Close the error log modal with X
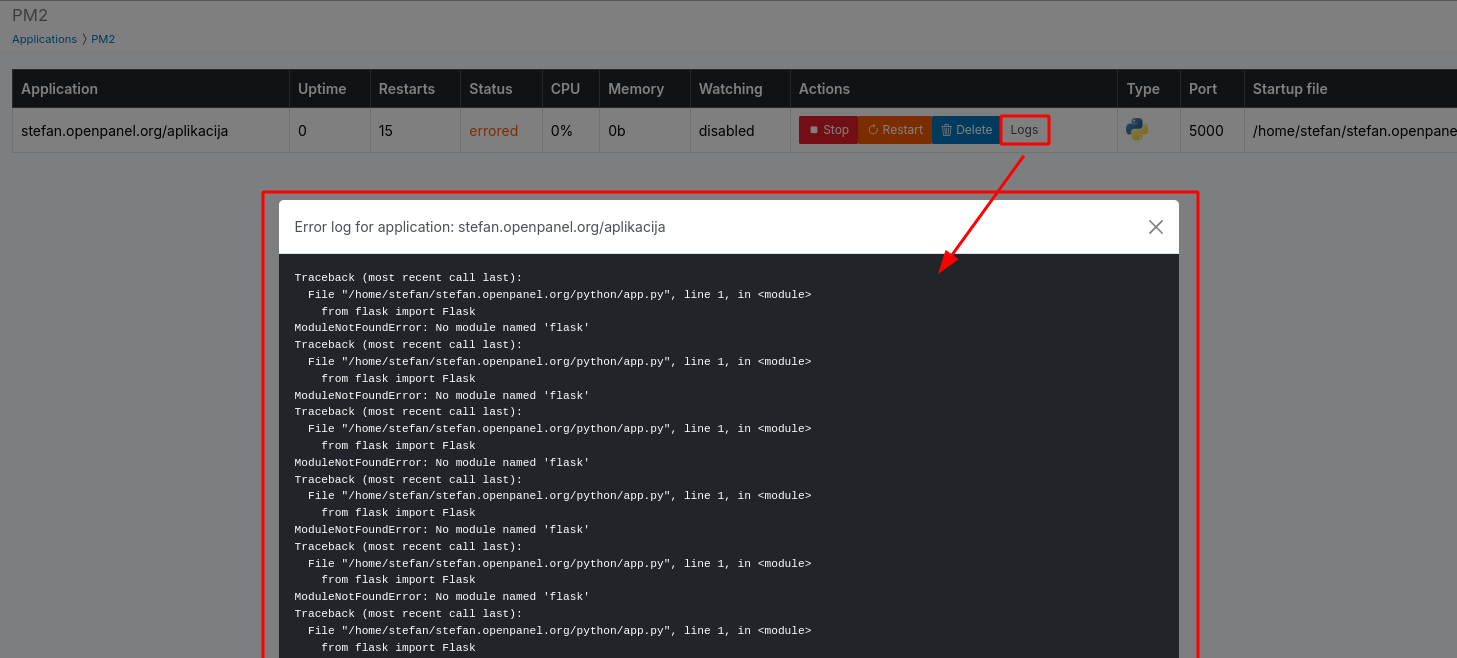Viewport: 1457px width, 658px height. coord(1156,227)
